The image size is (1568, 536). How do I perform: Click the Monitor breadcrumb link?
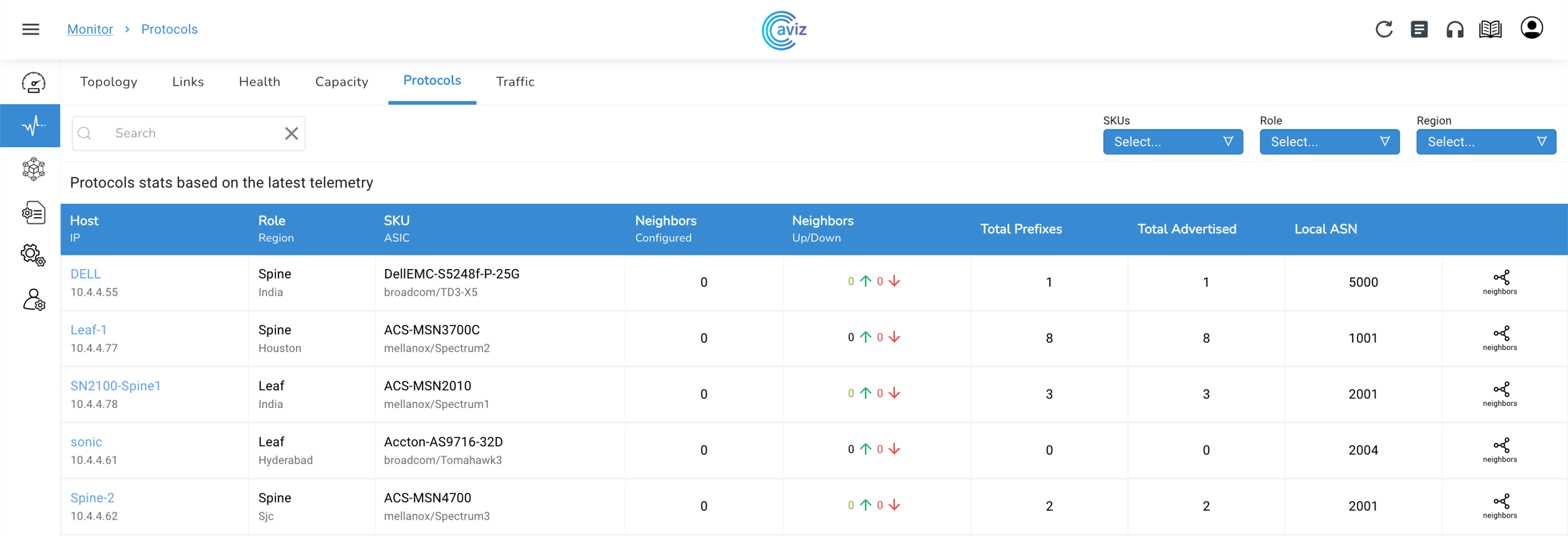pyautogui.click(x=90, y=29)
